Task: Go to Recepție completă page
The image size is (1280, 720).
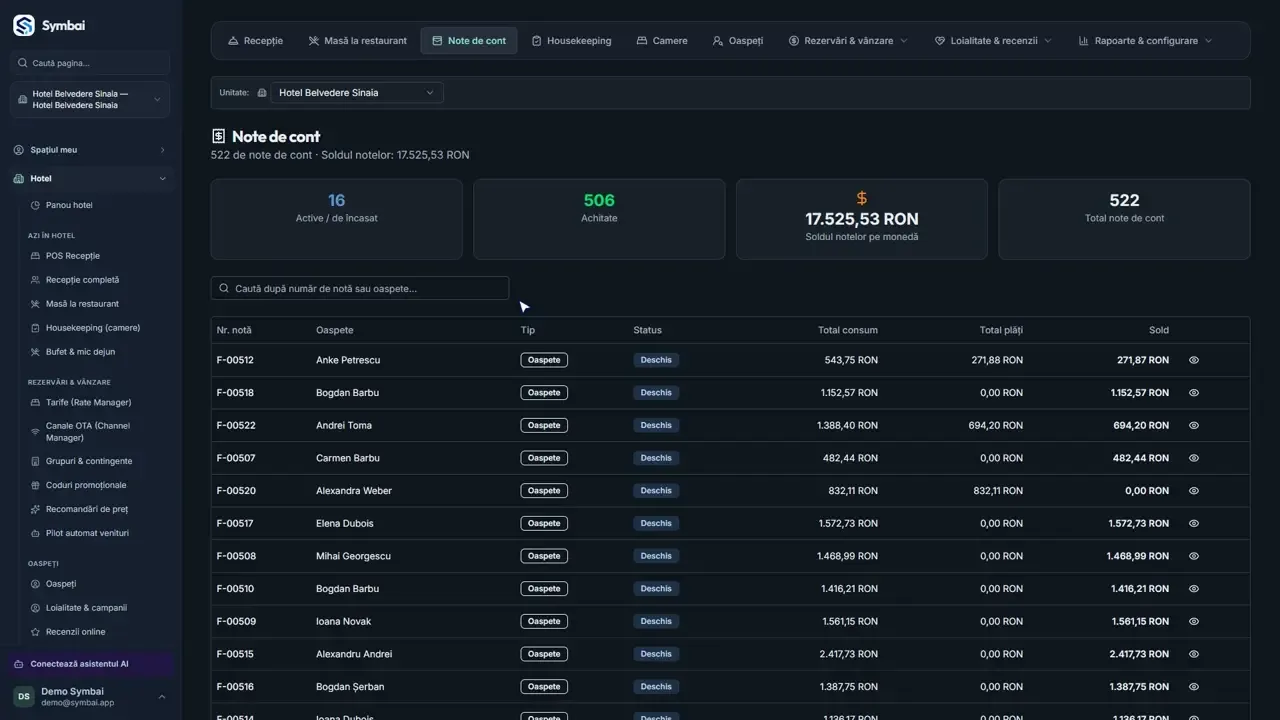Action: (x=82, y=280)
